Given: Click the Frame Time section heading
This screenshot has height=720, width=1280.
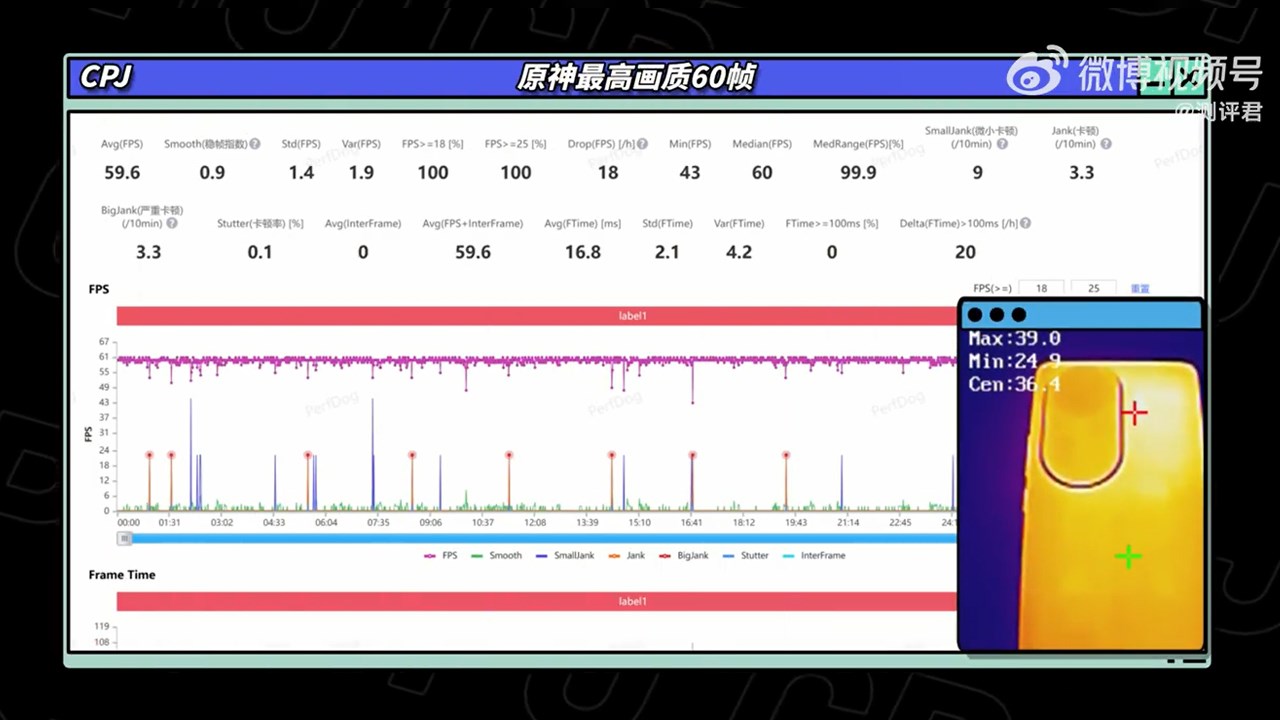Looking at the screenshot, I should [122, 575].
